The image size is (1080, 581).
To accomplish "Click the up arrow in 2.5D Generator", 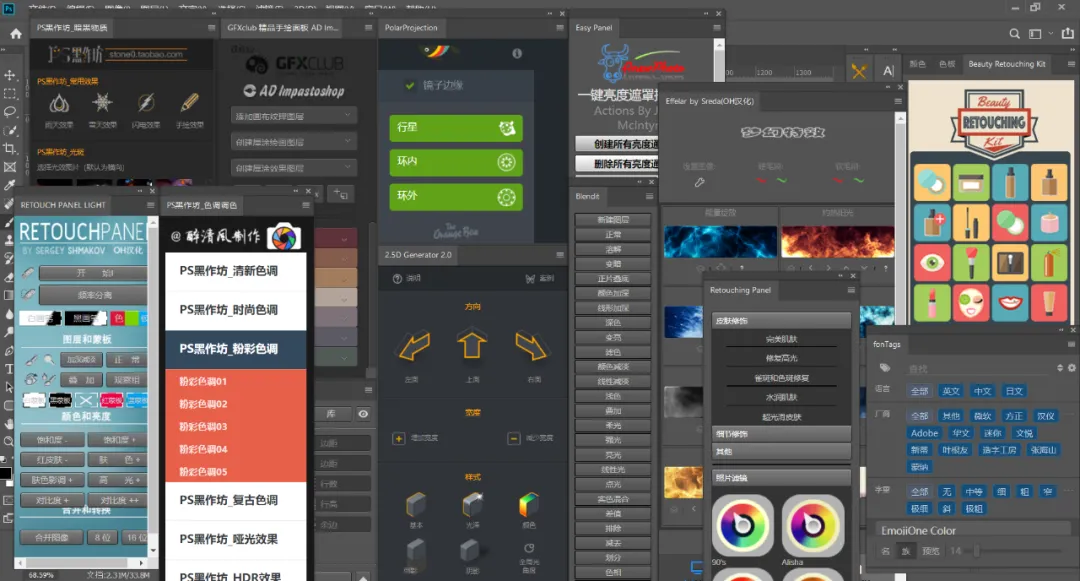I will (472, 345).
